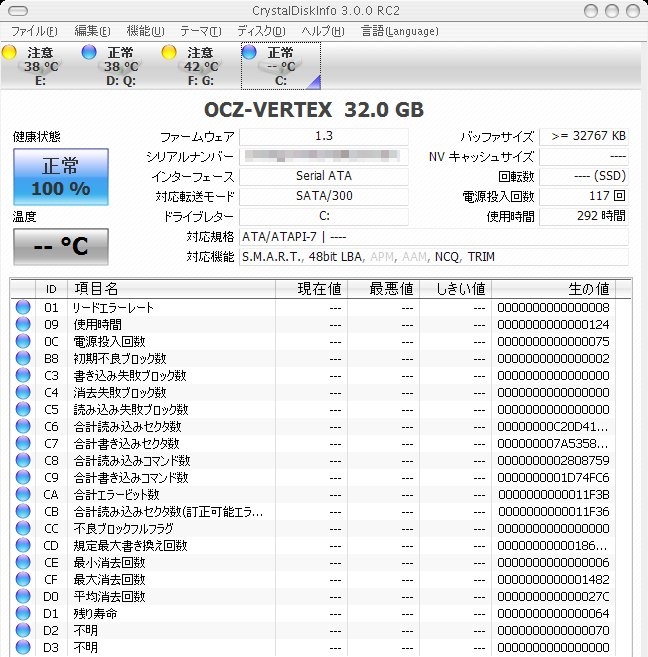
Task: Click status icon of row C3
Action: point(23,375)
